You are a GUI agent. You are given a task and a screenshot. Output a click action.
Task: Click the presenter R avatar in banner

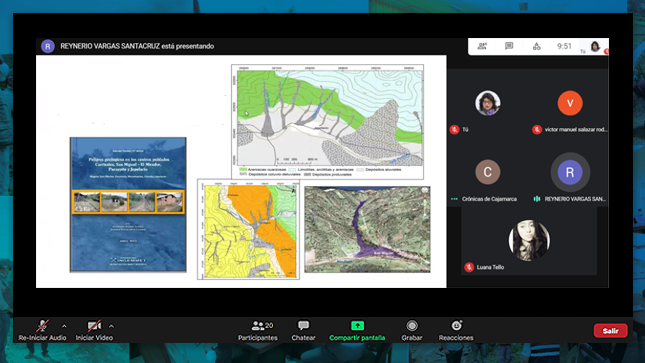point(48,46)
